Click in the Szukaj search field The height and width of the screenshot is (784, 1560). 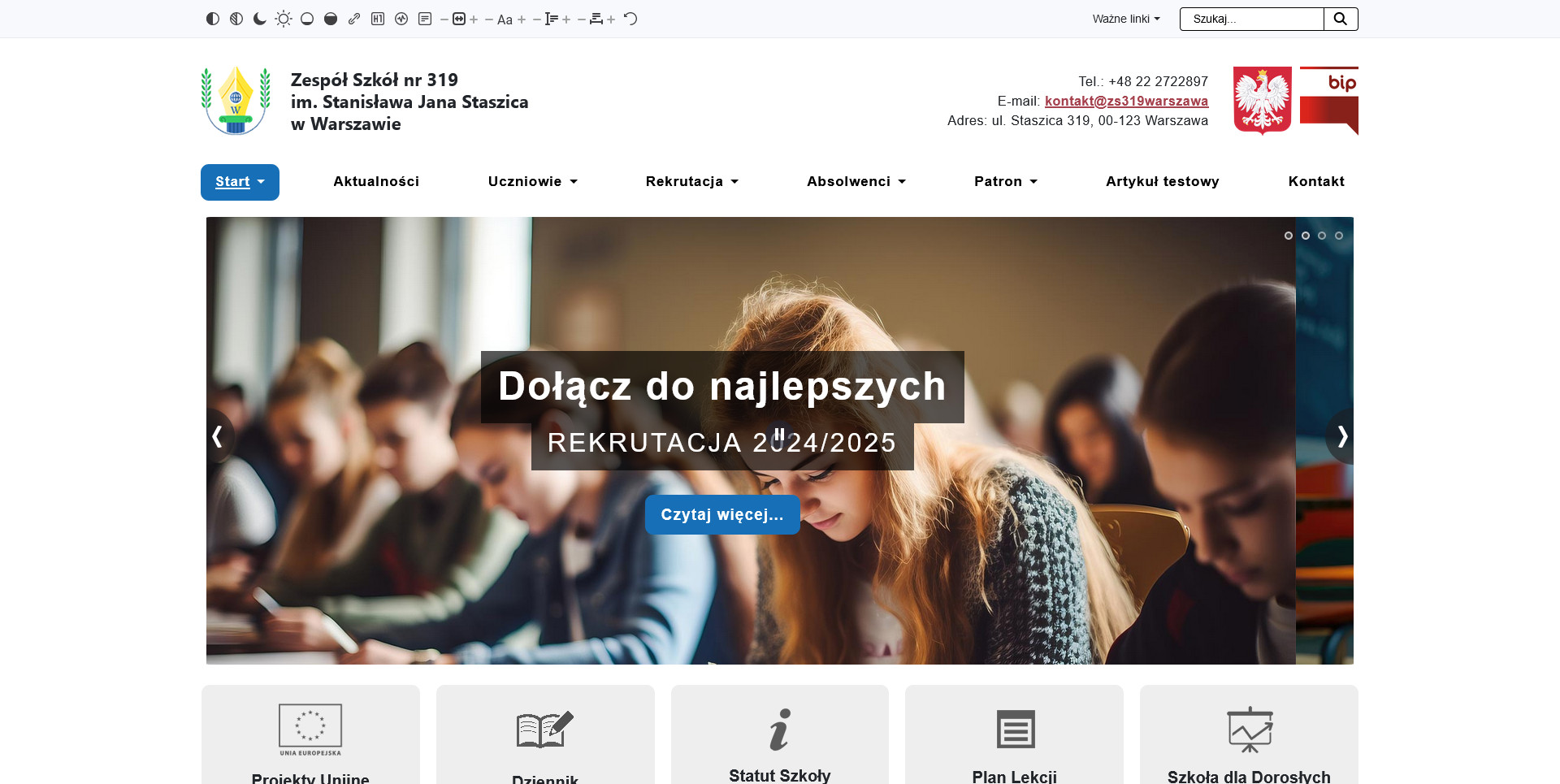pyautogui.click(x=1251, y=19)
